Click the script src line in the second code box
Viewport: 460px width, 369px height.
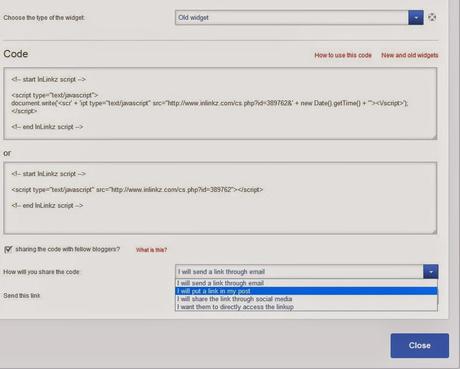[x=137, y=190]
